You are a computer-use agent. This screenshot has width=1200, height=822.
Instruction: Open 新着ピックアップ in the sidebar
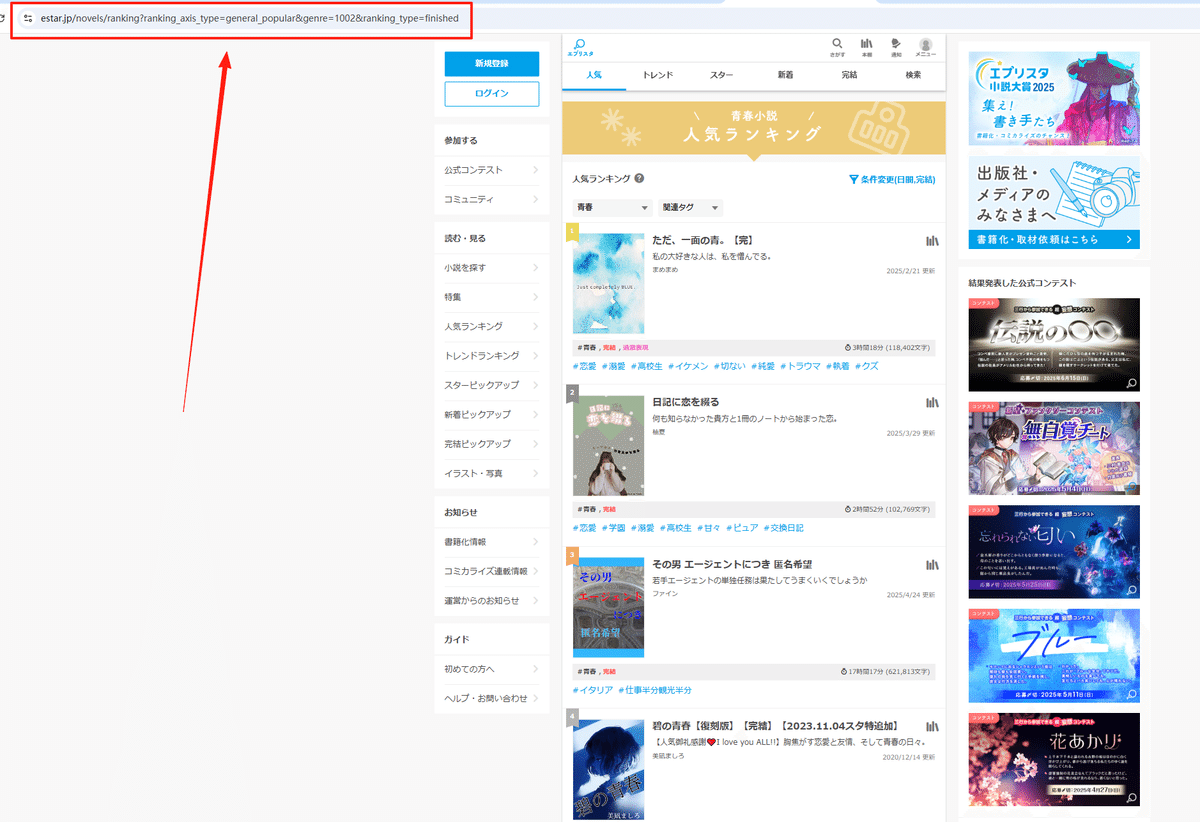492,415
